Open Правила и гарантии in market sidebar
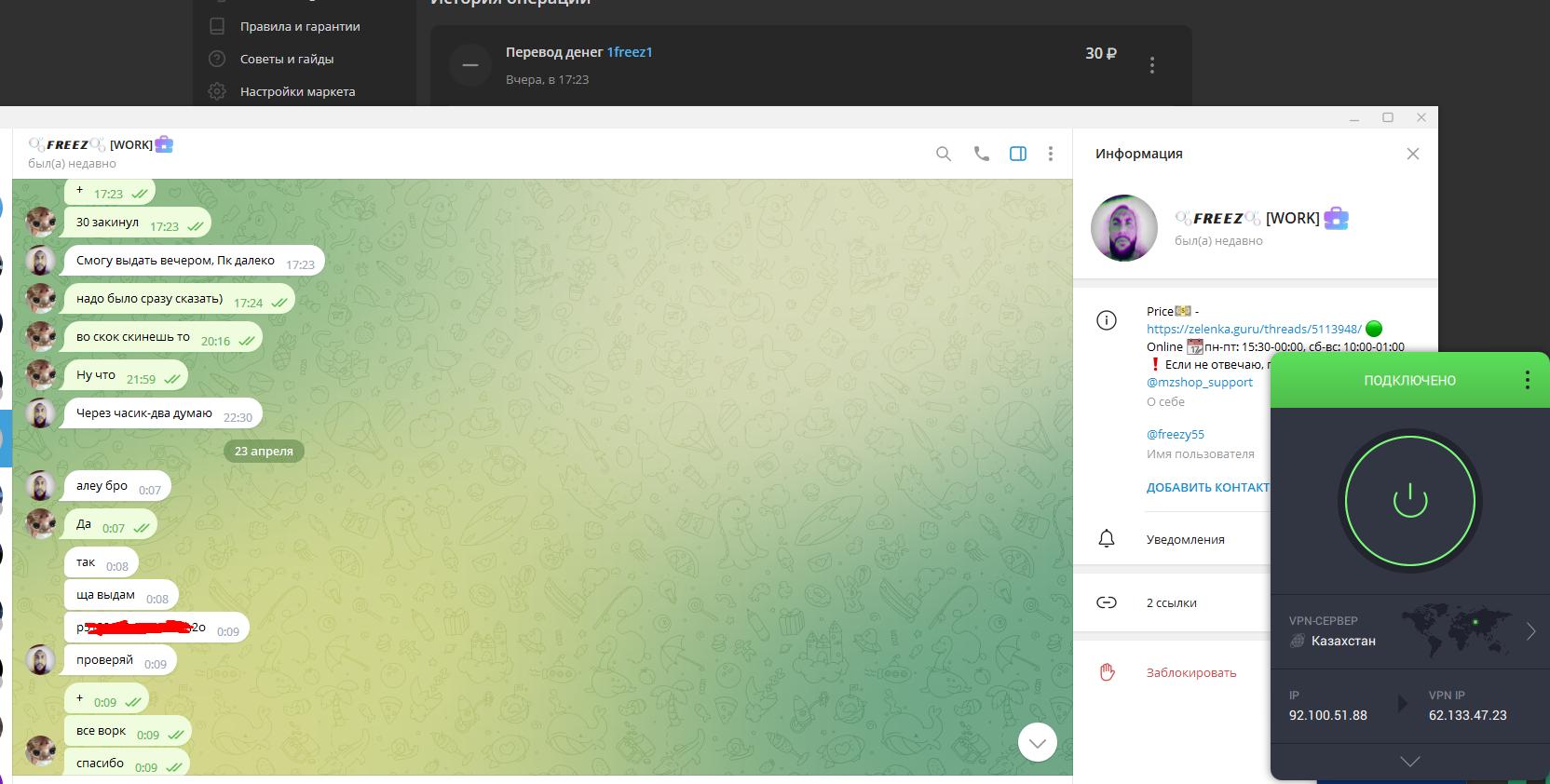 [300, 26]
